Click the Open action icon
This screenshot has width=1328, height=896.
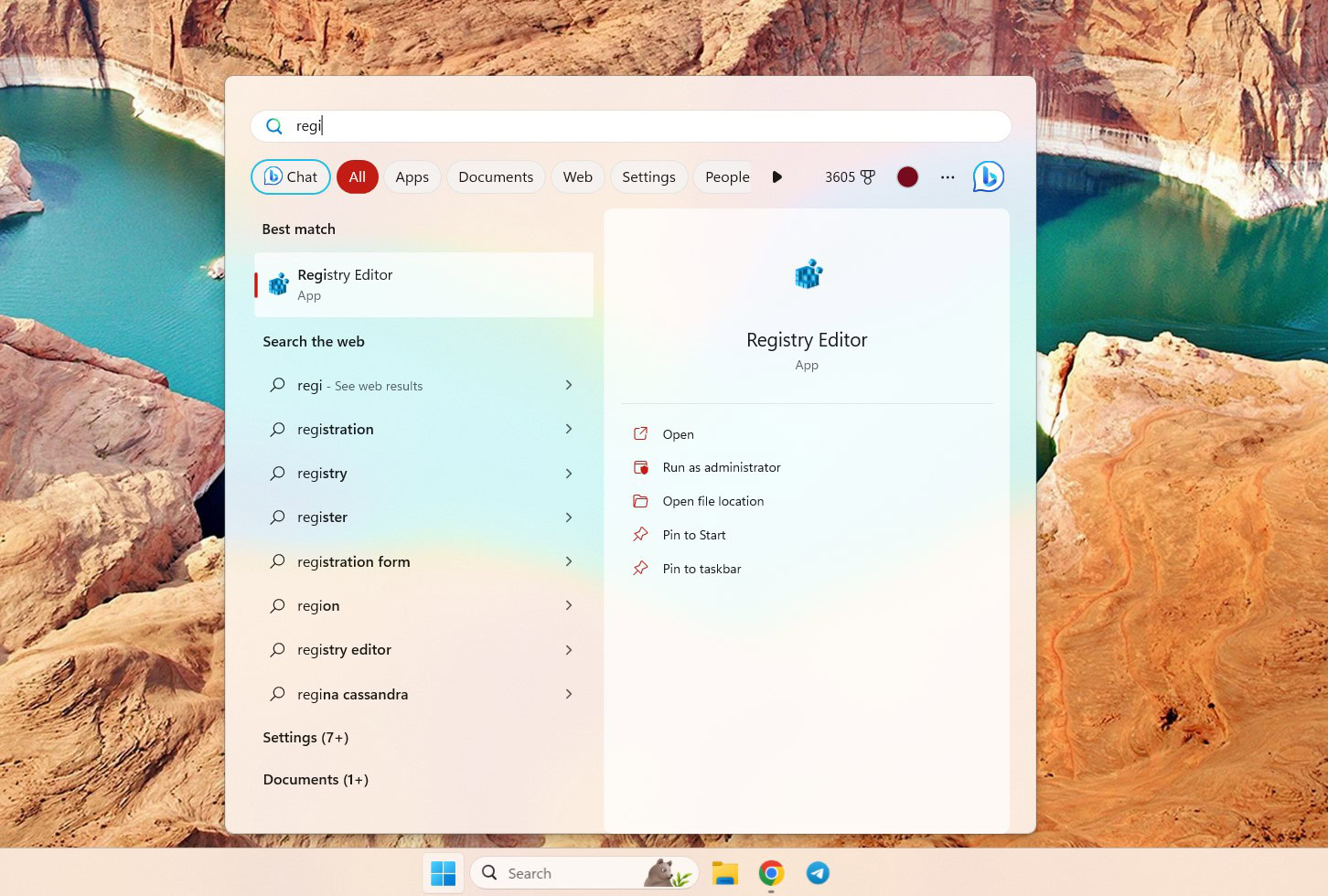point(641,433)
